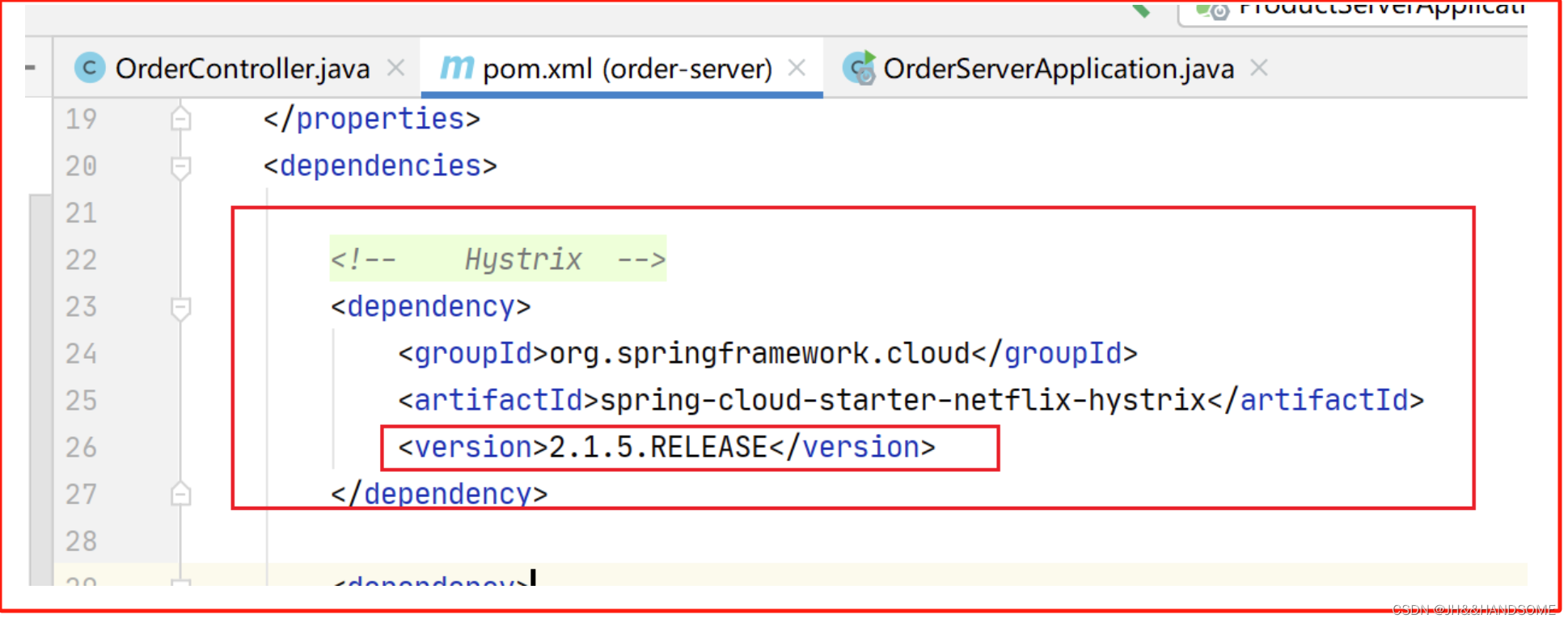Viewport: 1568px width, 623px height.
Task: Close the pom.xml (order-server) tab
Action: point(797,68)
